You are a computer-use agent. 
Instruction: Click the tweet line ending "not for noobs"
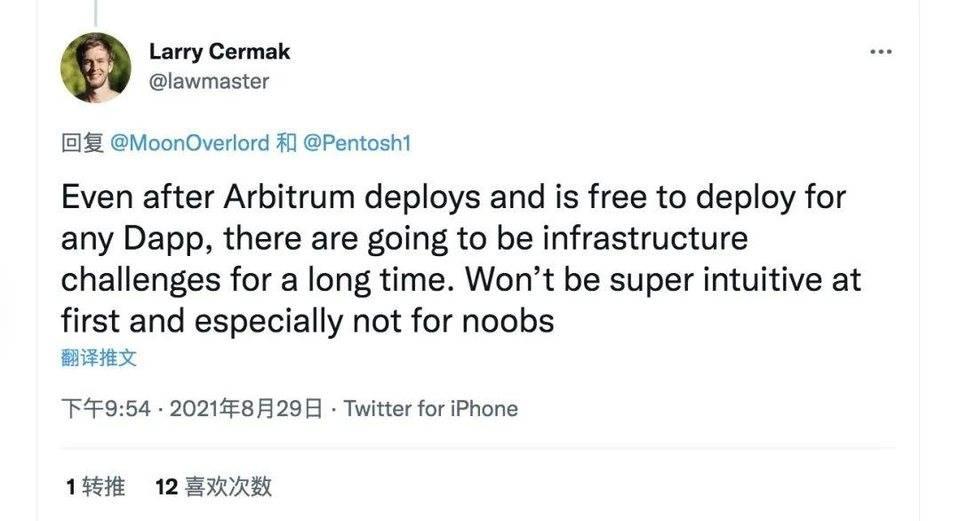coord(307,322)
